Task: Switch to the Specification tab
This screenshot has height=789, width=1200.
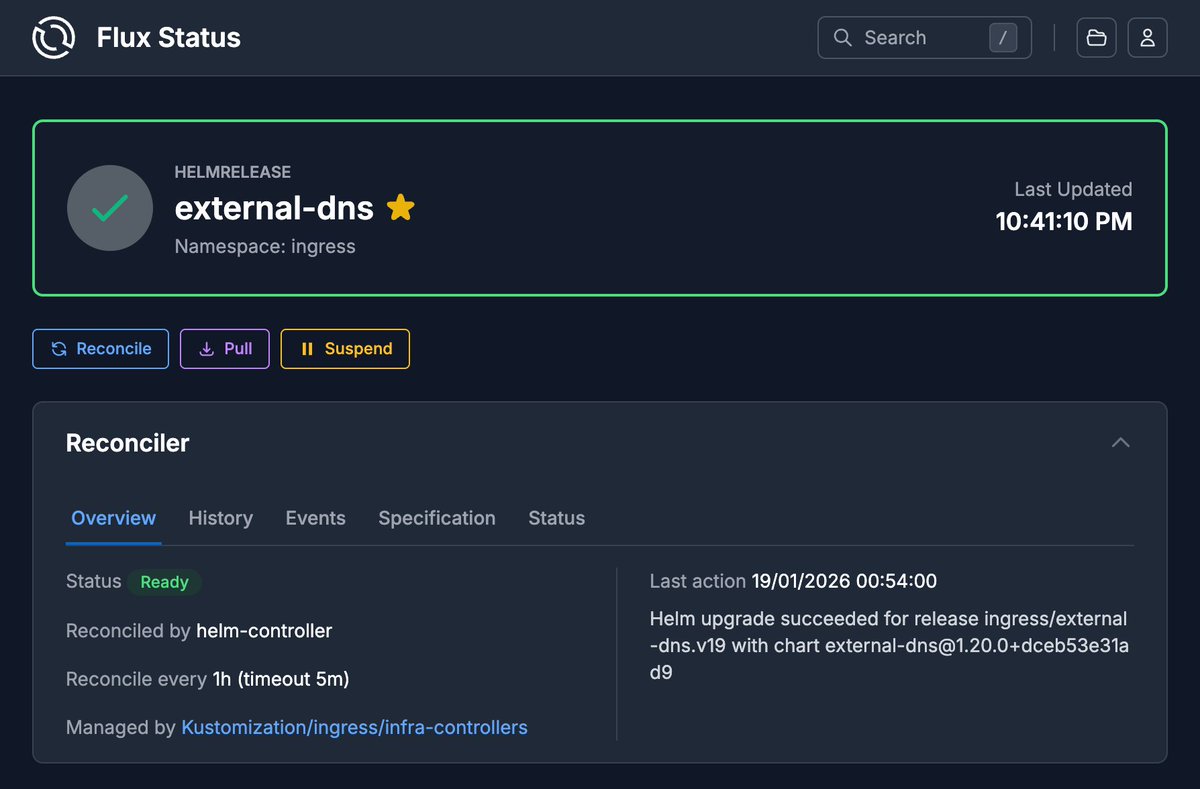Action: coord(437,518)
